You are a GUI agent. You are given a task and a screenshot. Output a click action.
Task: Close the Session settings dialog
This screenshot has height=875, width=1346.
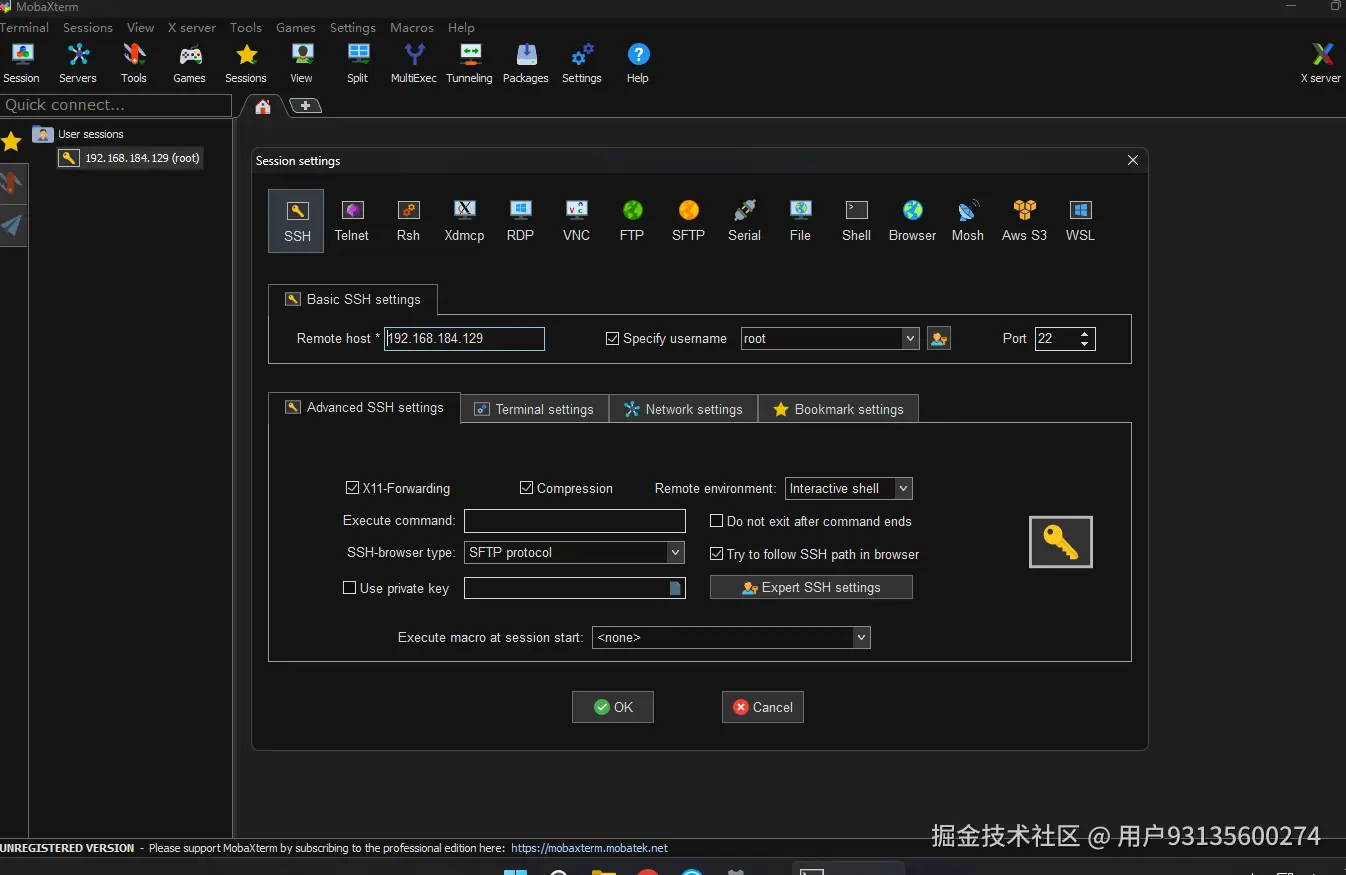click(1133, 160)
